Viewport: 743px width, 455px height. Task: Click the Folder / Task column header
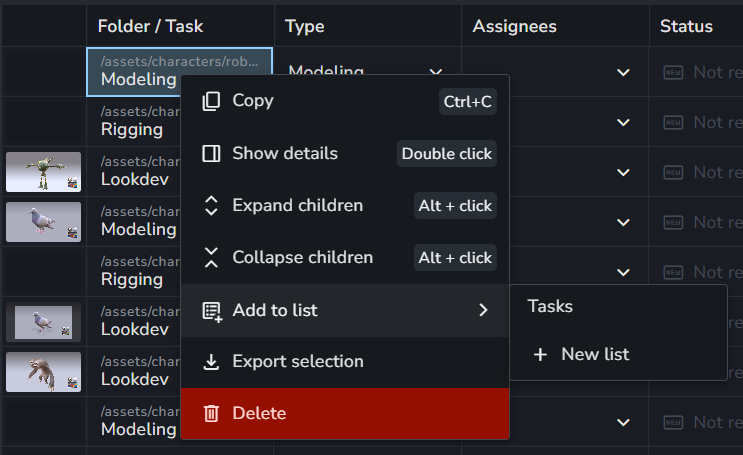150,26
